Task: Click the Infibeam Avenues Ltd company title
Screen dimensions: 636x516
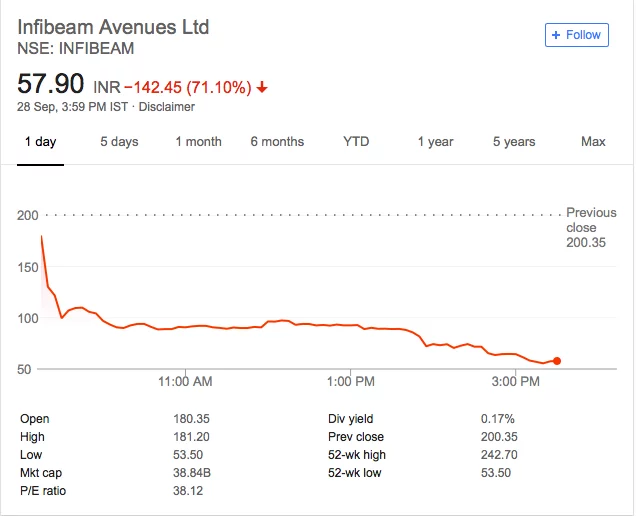Action: coord(114,26)
